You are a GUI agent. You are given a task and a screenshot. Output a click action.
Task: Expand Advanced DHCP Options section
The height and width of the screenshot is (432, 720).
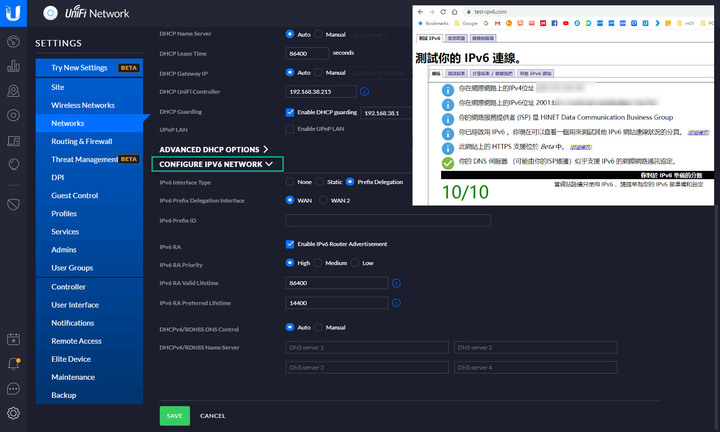click(x=214, y=150)
